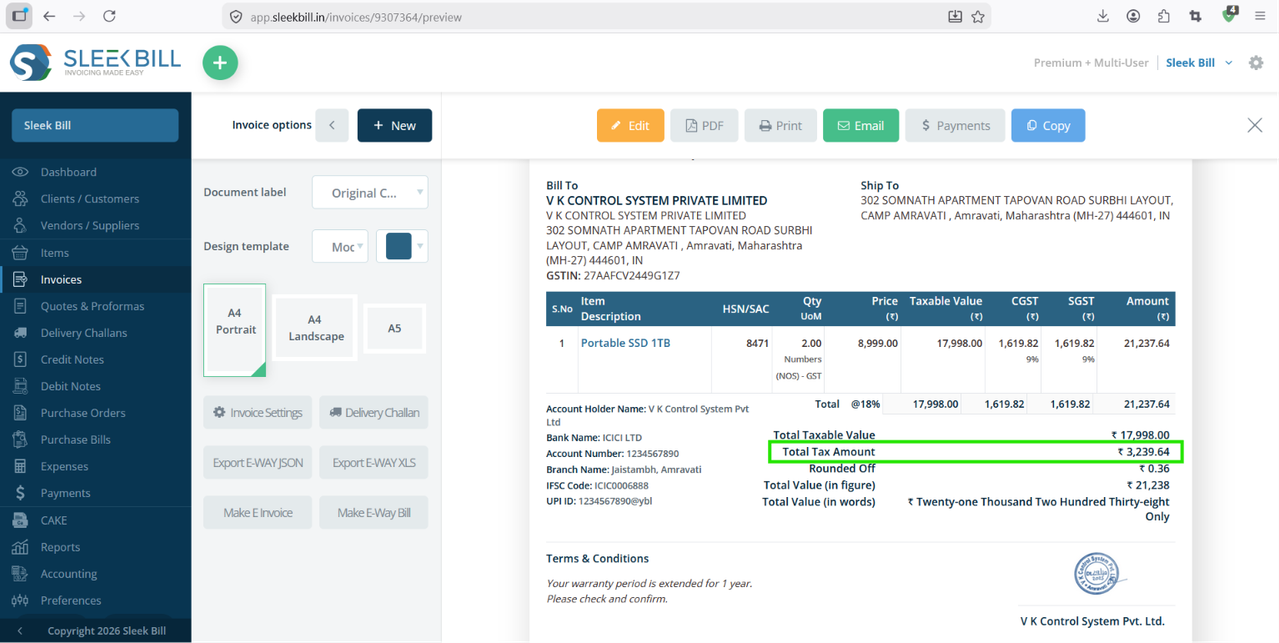Click the browser forward arrow
The height and width of the screenshot is (643, 1279).
(x=79, y=16)
